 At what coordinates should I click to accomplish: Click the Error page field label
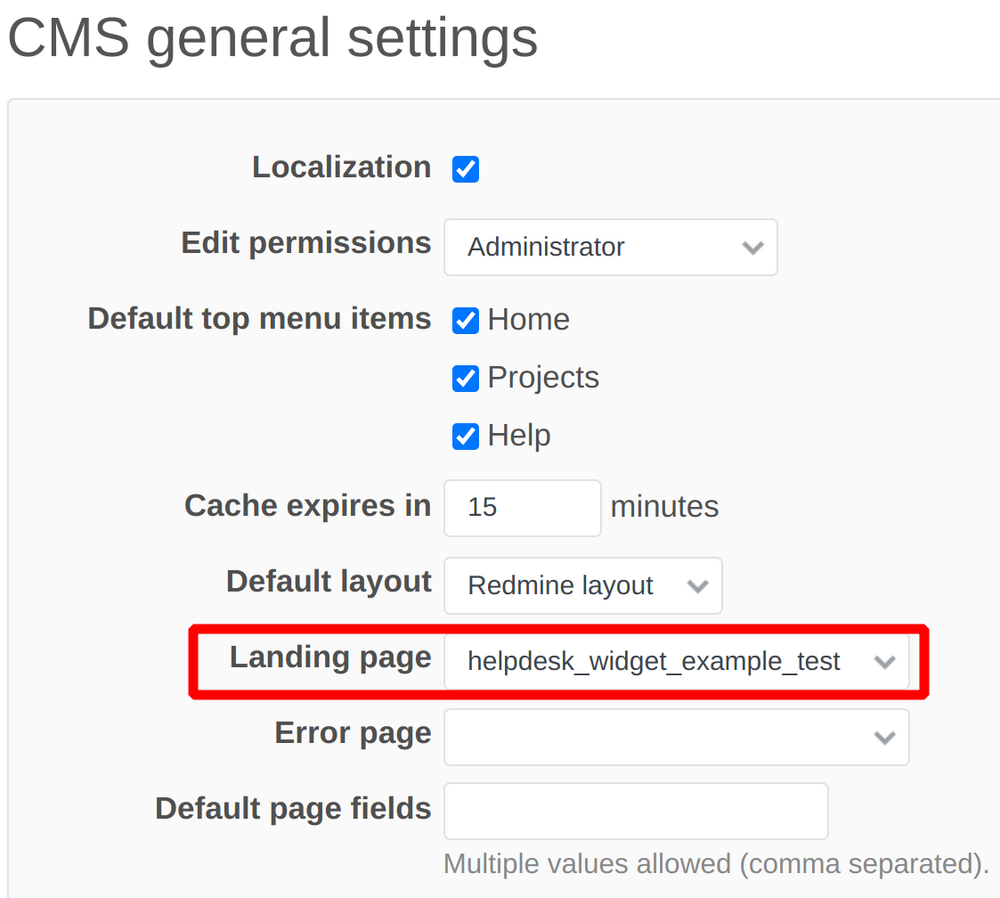pyautogui.click(x=352, y=733)
